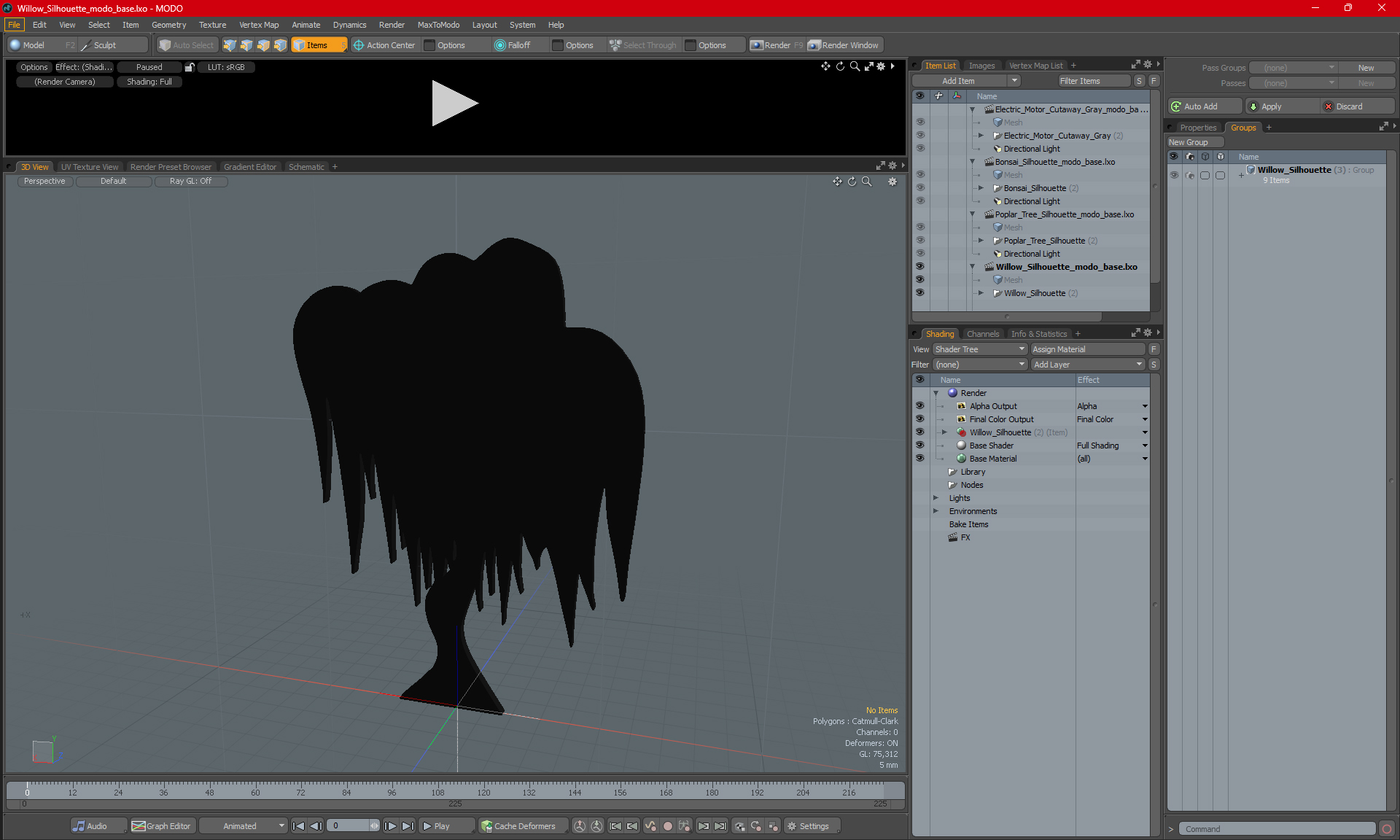Toggle visibility of Poplar_Tree_Silhouette item
This screenshot has height=840, width=1400.
tap(920, 241)
